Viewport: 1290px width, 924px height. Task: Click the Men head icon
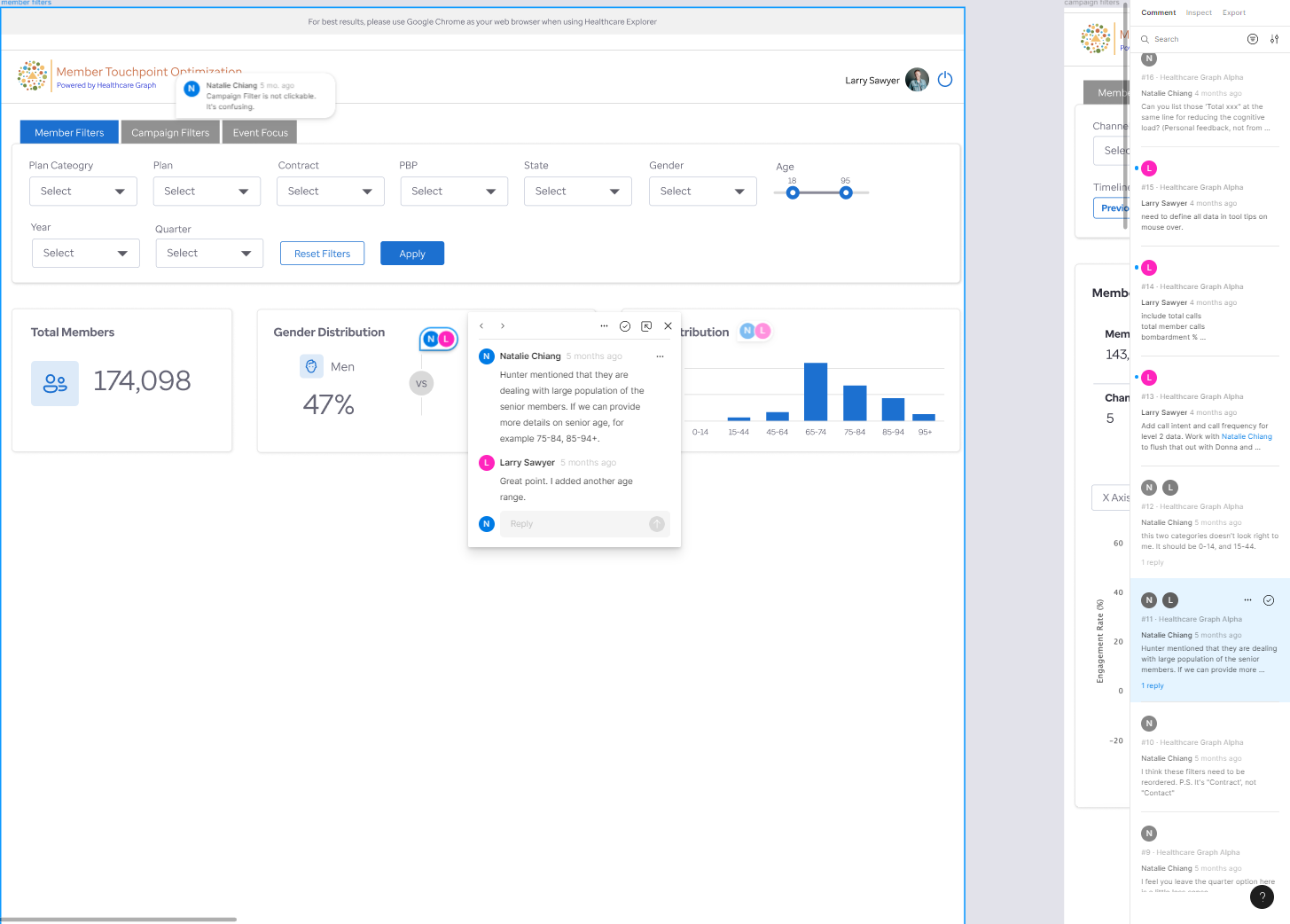coord(311,366)
